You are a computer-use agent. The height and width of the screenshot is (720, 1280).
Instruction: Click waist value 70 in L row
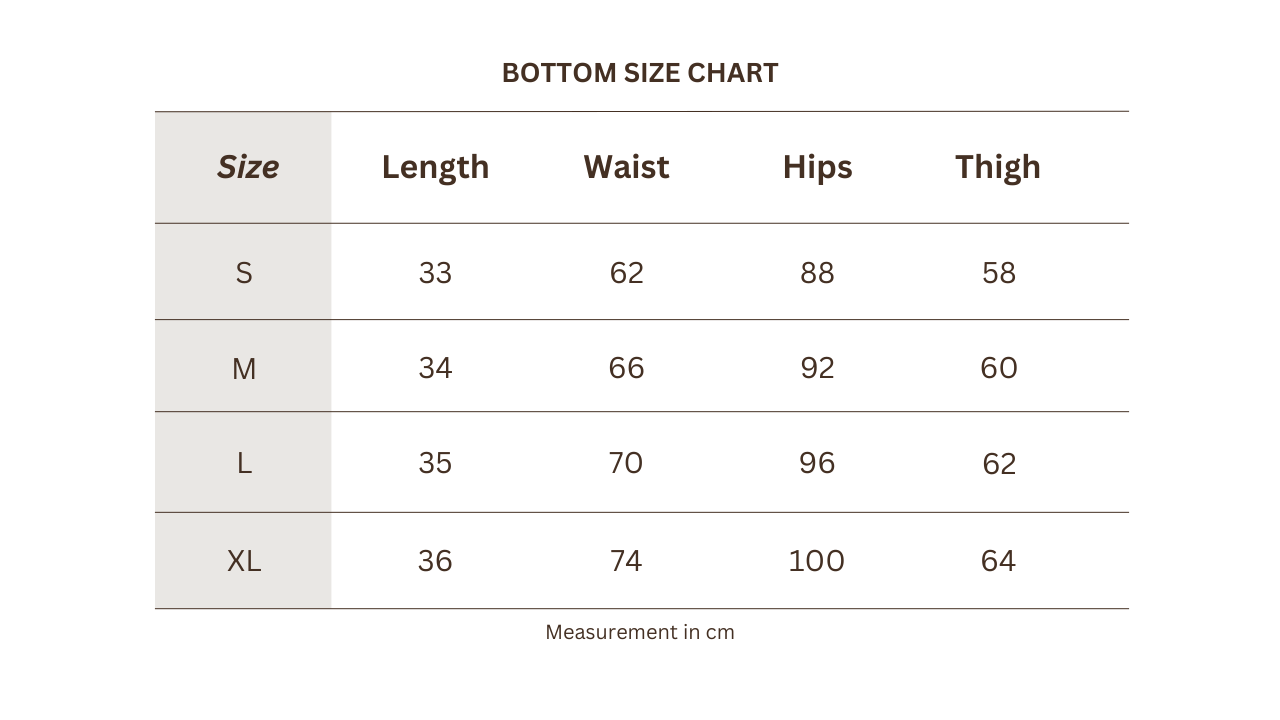click(x=626, y=463)
